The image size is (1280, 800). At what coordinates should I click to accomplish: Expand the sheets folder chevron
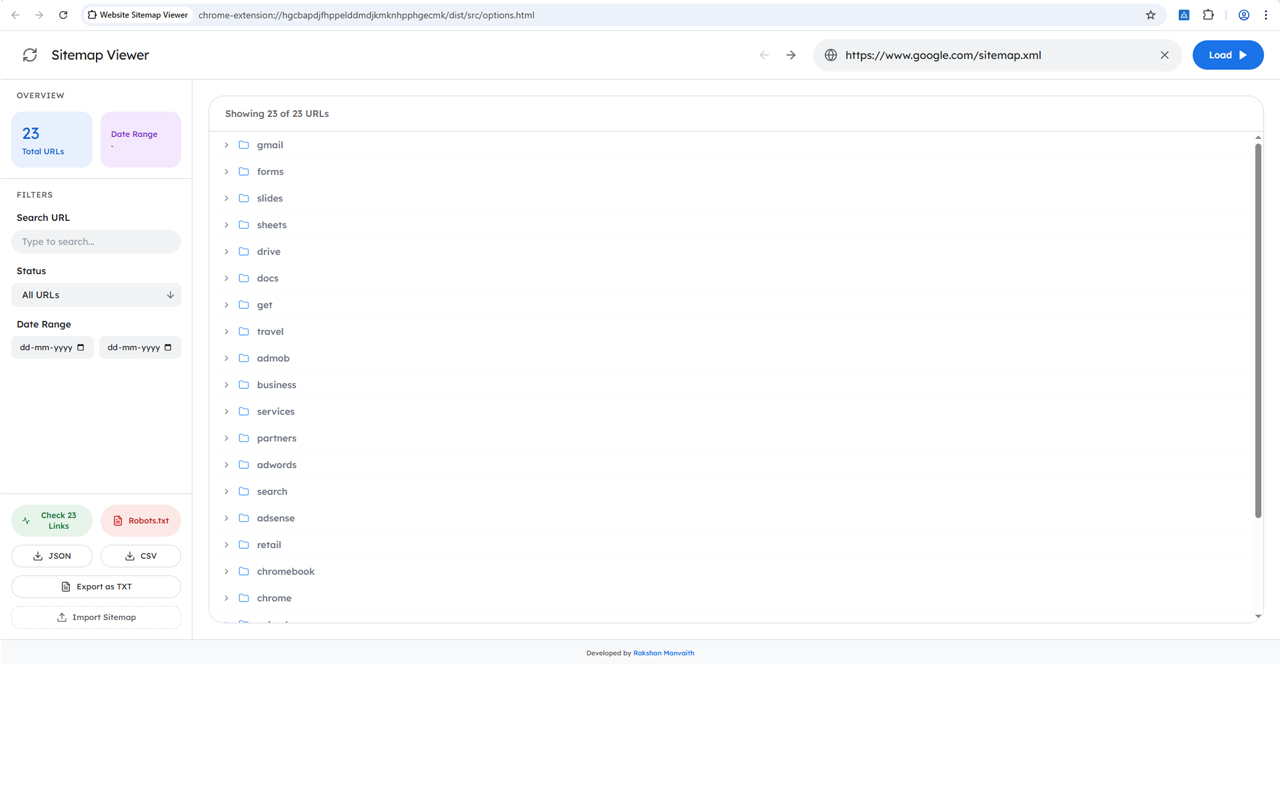pos(226,225)
